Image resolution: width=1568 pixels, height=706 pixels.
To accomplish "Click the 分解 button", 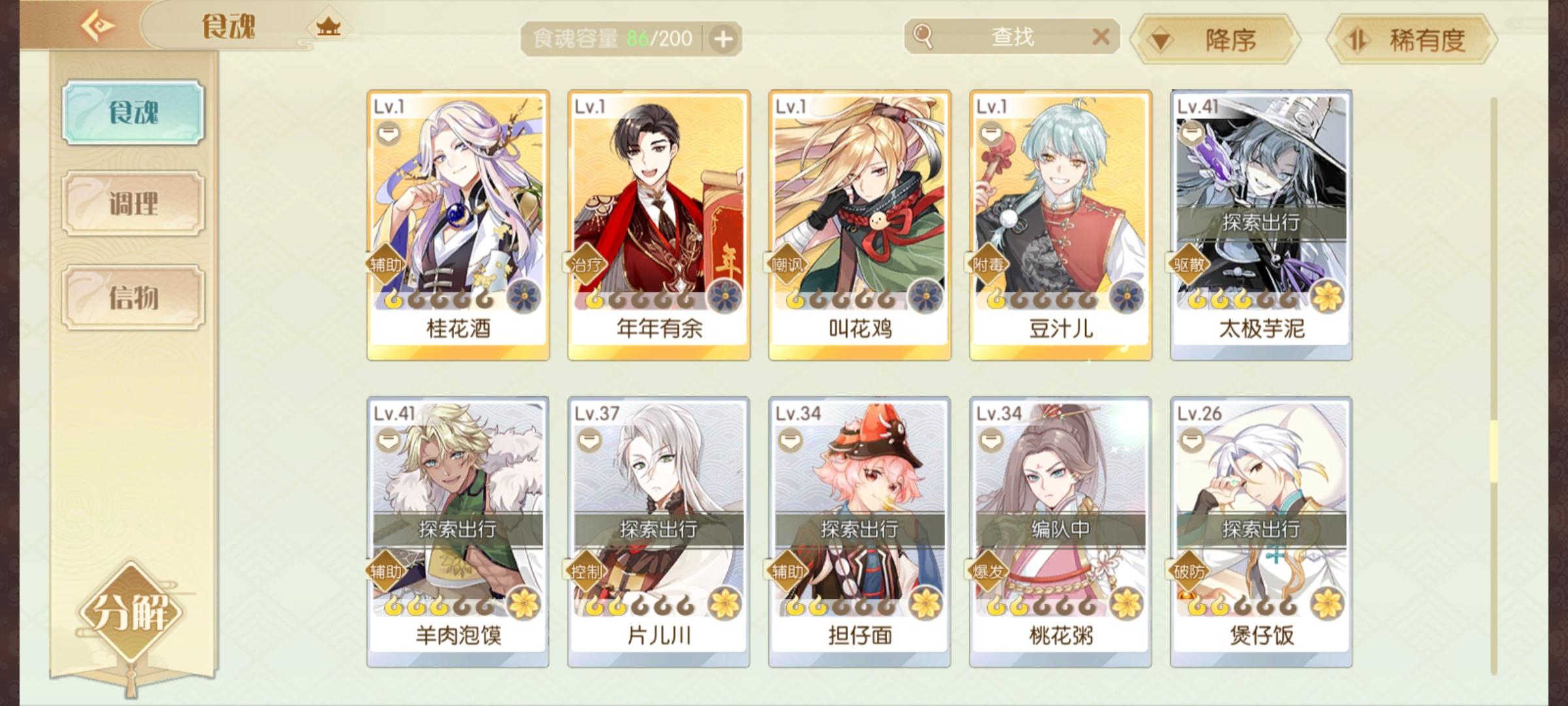I will coord(131,613).
